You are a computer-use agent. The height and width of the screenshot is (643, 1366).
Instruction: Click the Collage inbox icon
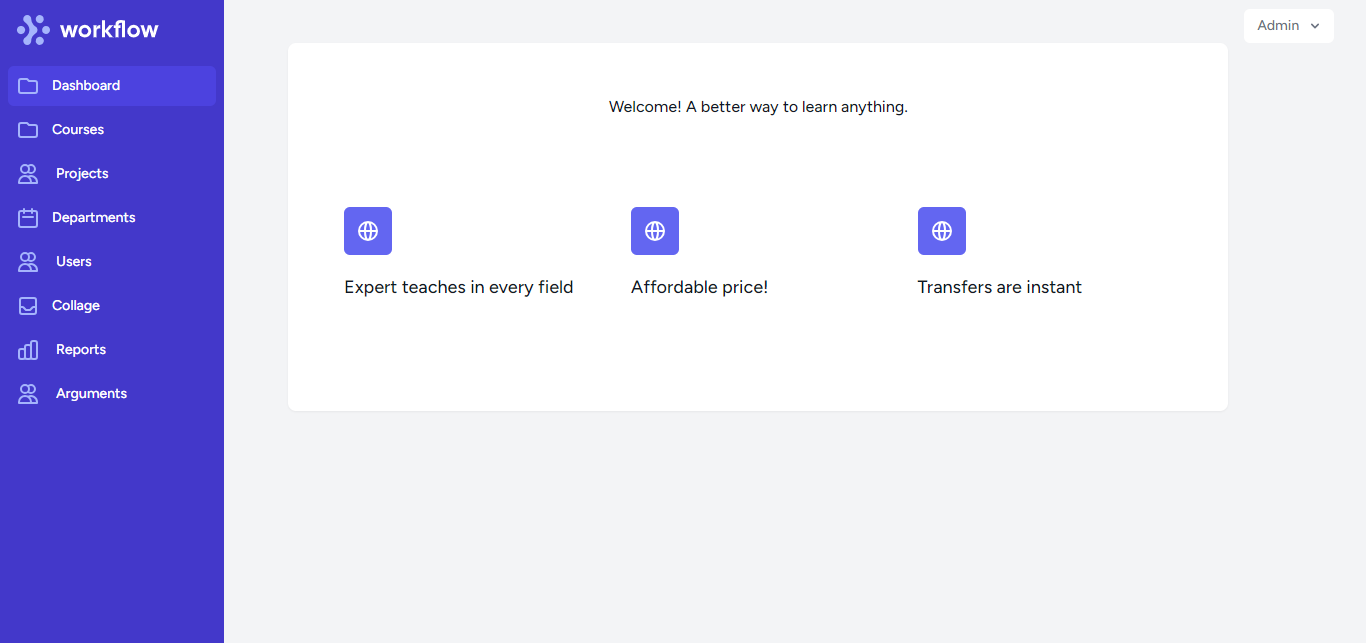point(28,305)
